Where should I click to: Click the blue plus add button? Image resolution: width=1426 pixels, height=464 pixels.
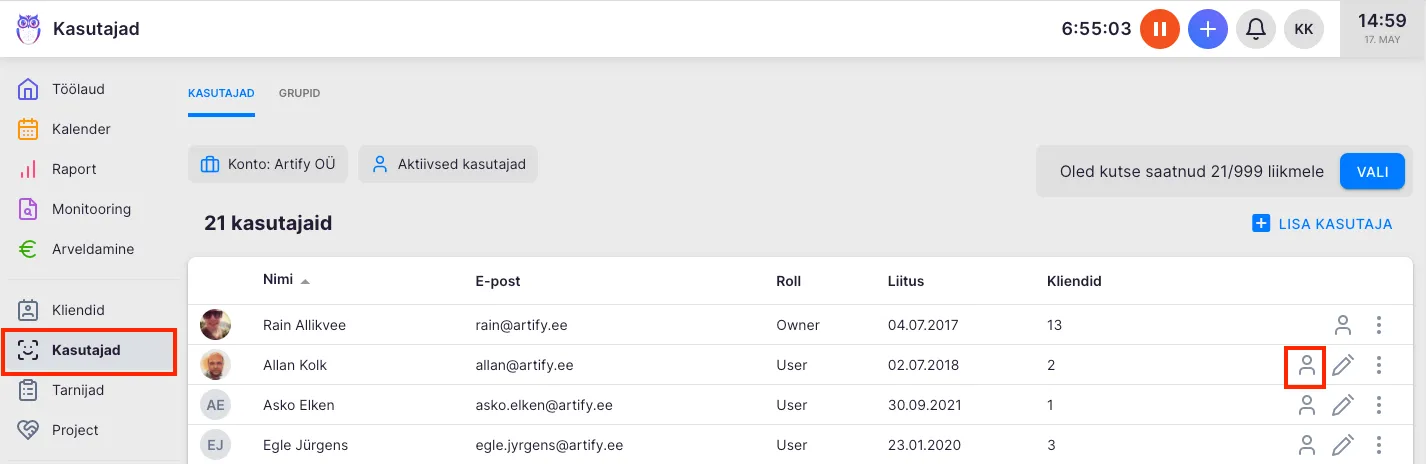(1208, 29)
